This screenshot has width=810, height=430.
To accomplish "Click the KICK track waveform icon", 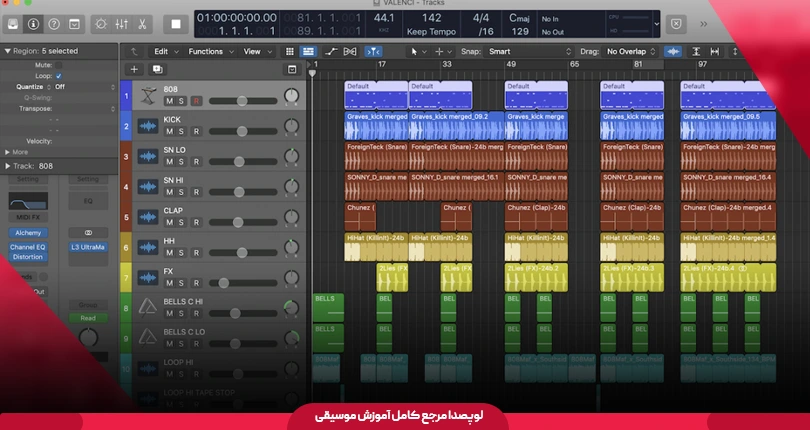I will (x=148, y=126).
